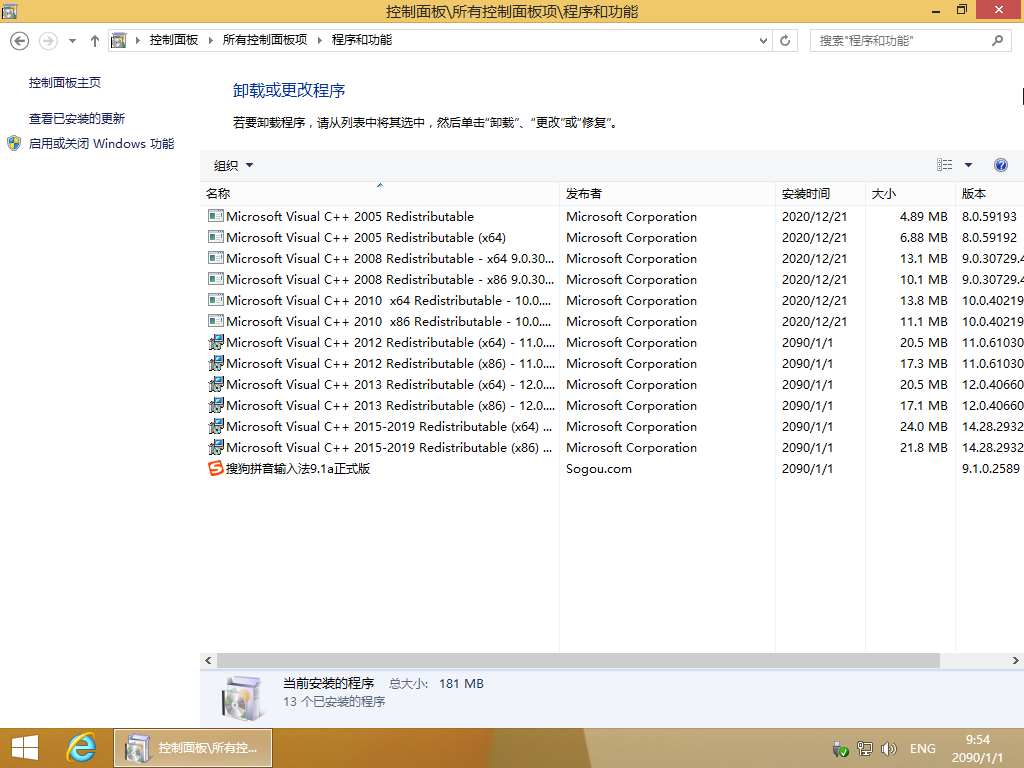Open the recent locations dropdown arrow
Screen dimensions: 1024x768
[72, 41]
